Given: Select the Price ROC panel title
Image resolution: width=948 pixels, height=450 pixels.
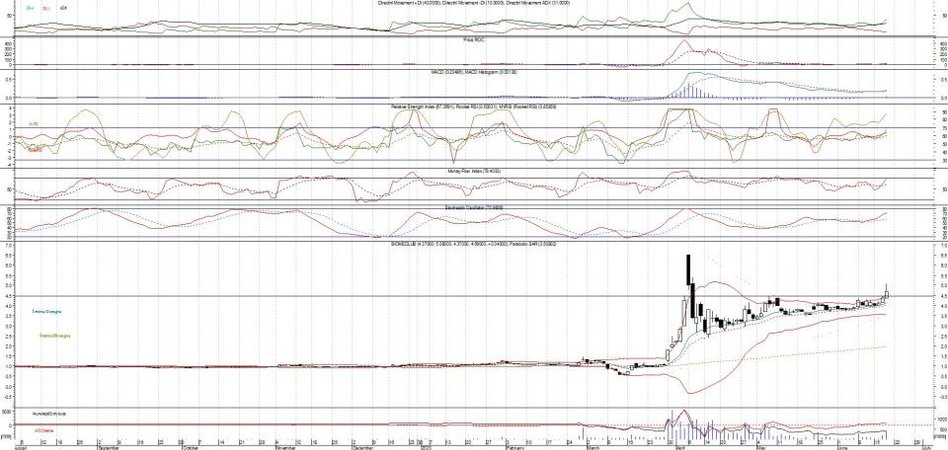Looking at the screenshot, I should click(x=473, y=39).
